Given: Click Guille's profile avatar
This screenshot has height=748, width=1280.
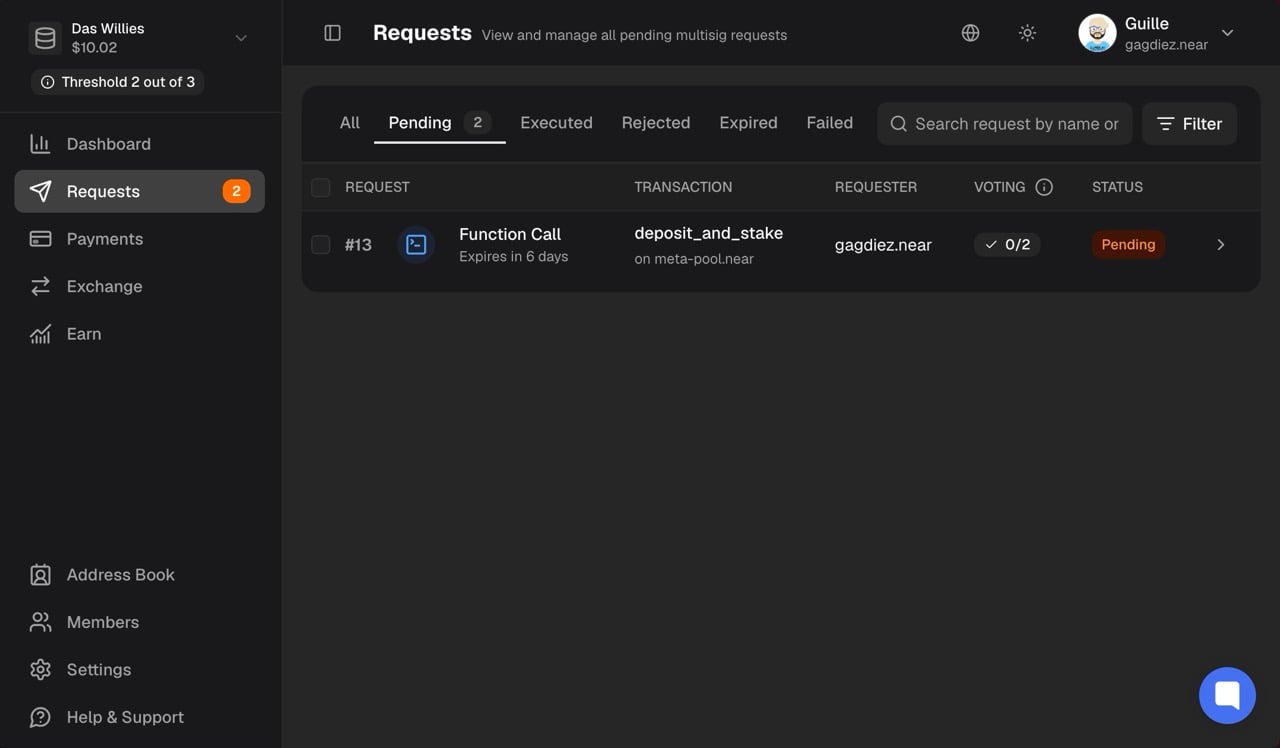Looking at the screenshot, I should click(1097, 33).
